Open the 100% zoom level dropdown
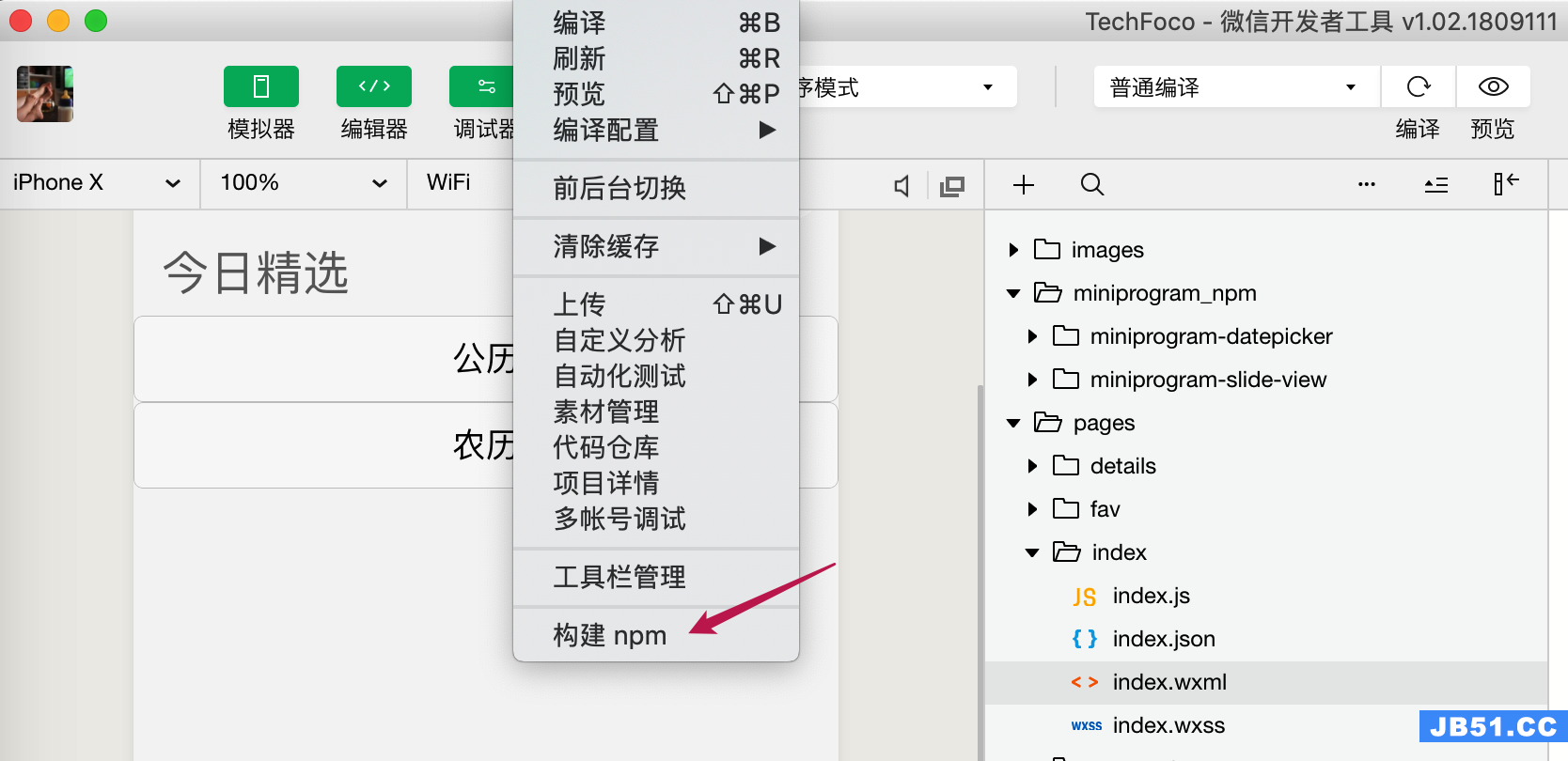The image size is (1568, 761). 304,183
